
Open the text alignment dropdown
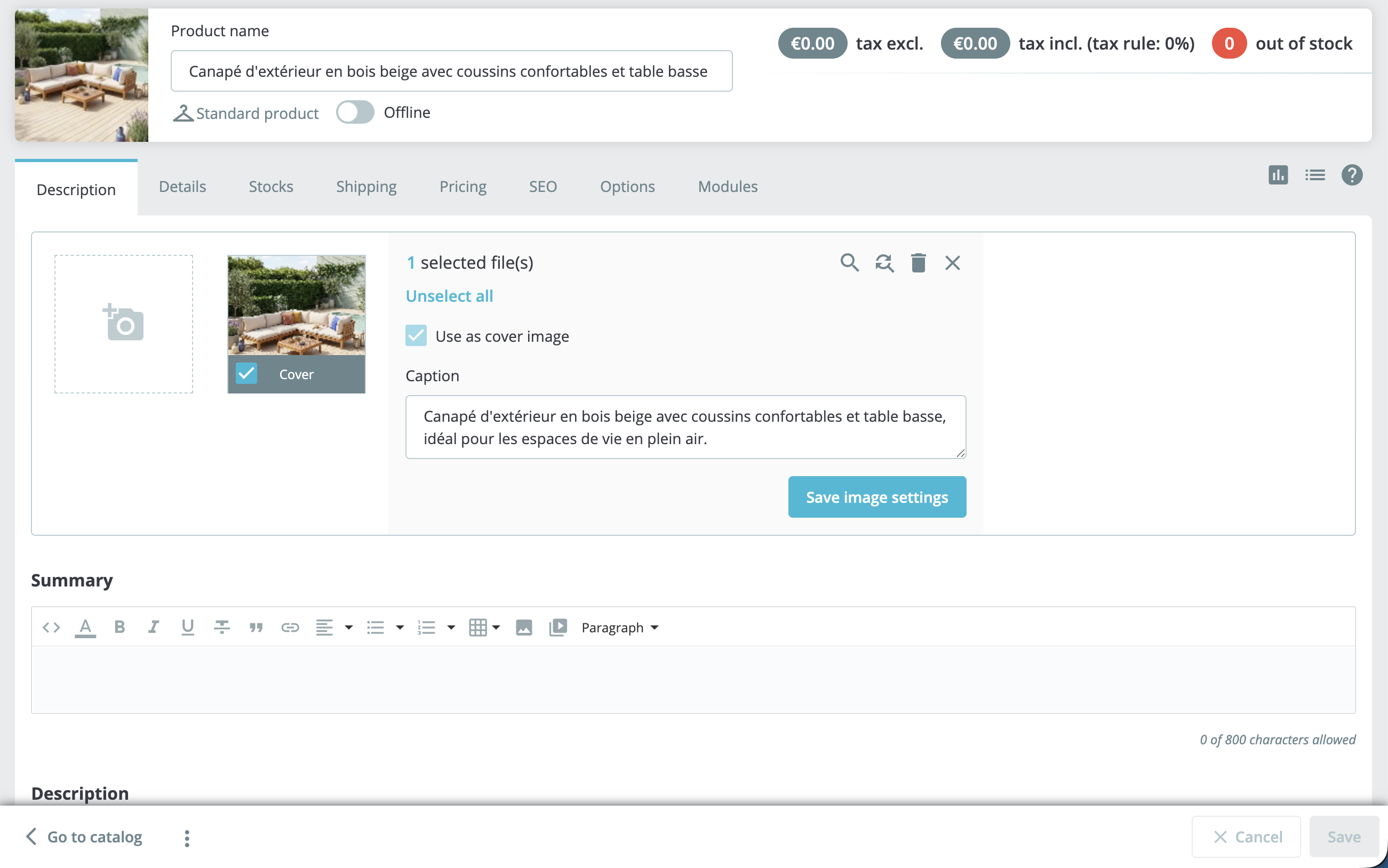pos(348,628)
